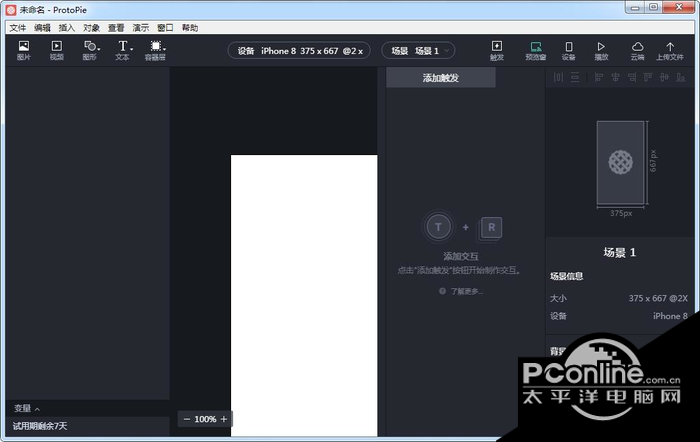
Task: Click the 场景 1 title in properties
Action: pos(620,252)
